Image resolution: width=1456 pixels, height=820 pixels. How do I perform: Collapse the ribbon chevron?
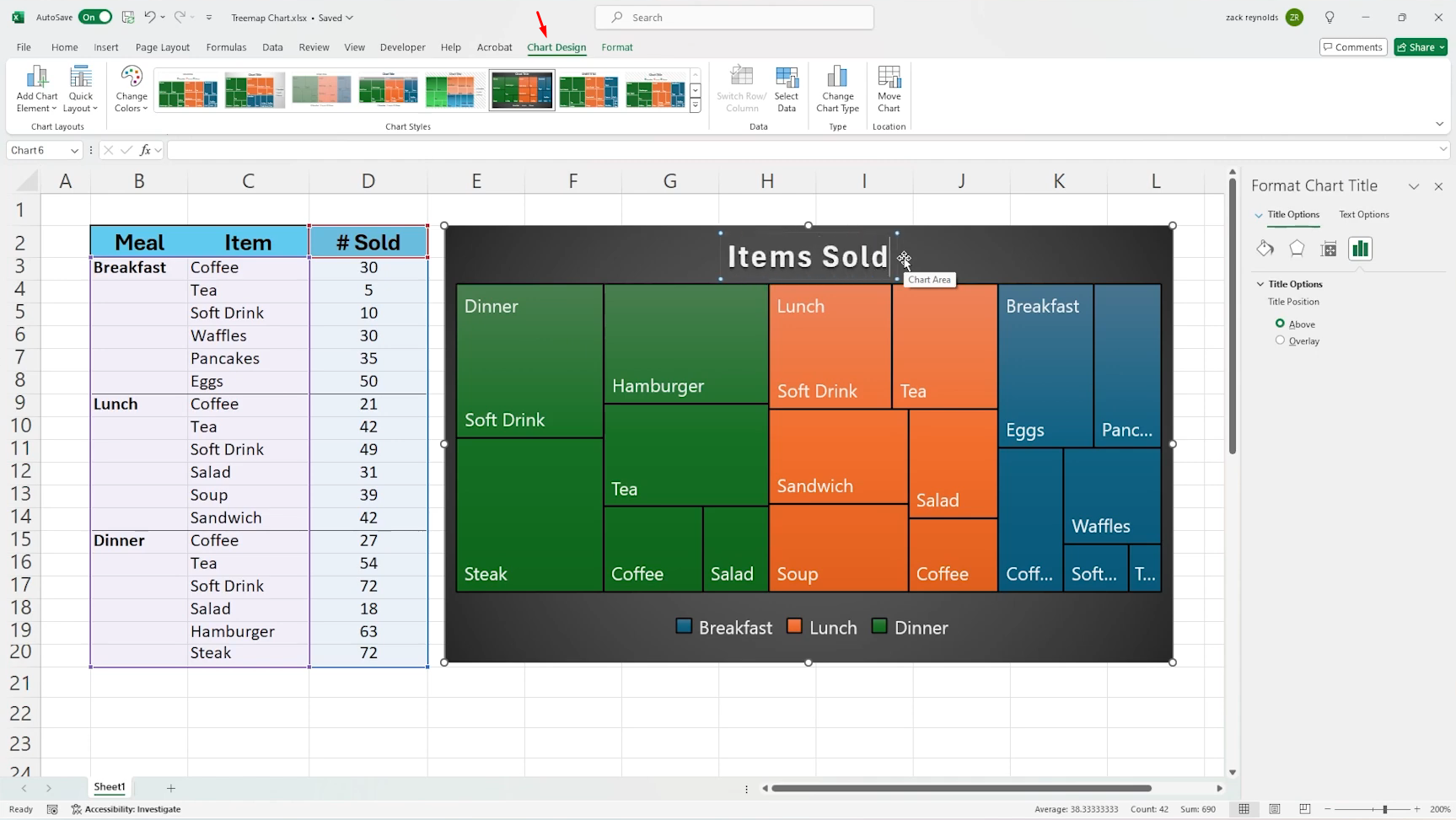(1439, 124)
